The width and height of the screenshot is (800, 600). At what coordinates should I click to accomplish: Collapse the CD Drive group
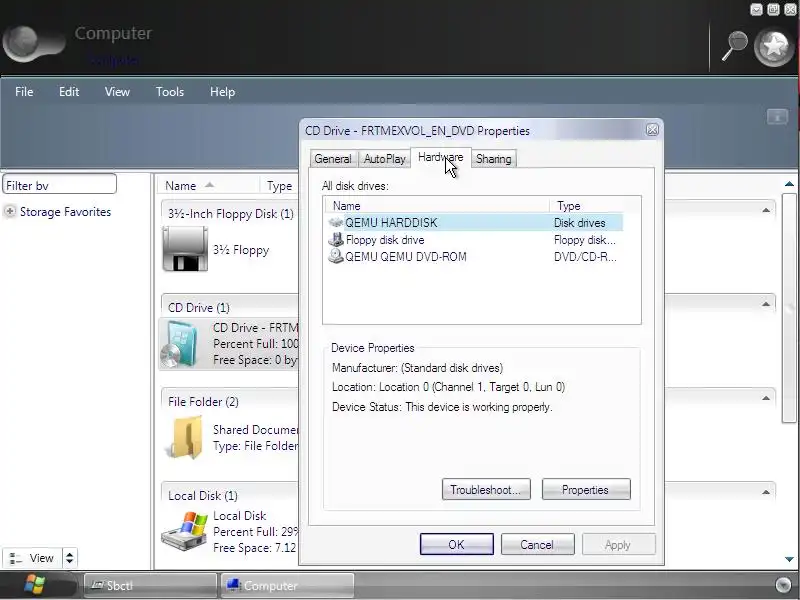tap(766, 304)
